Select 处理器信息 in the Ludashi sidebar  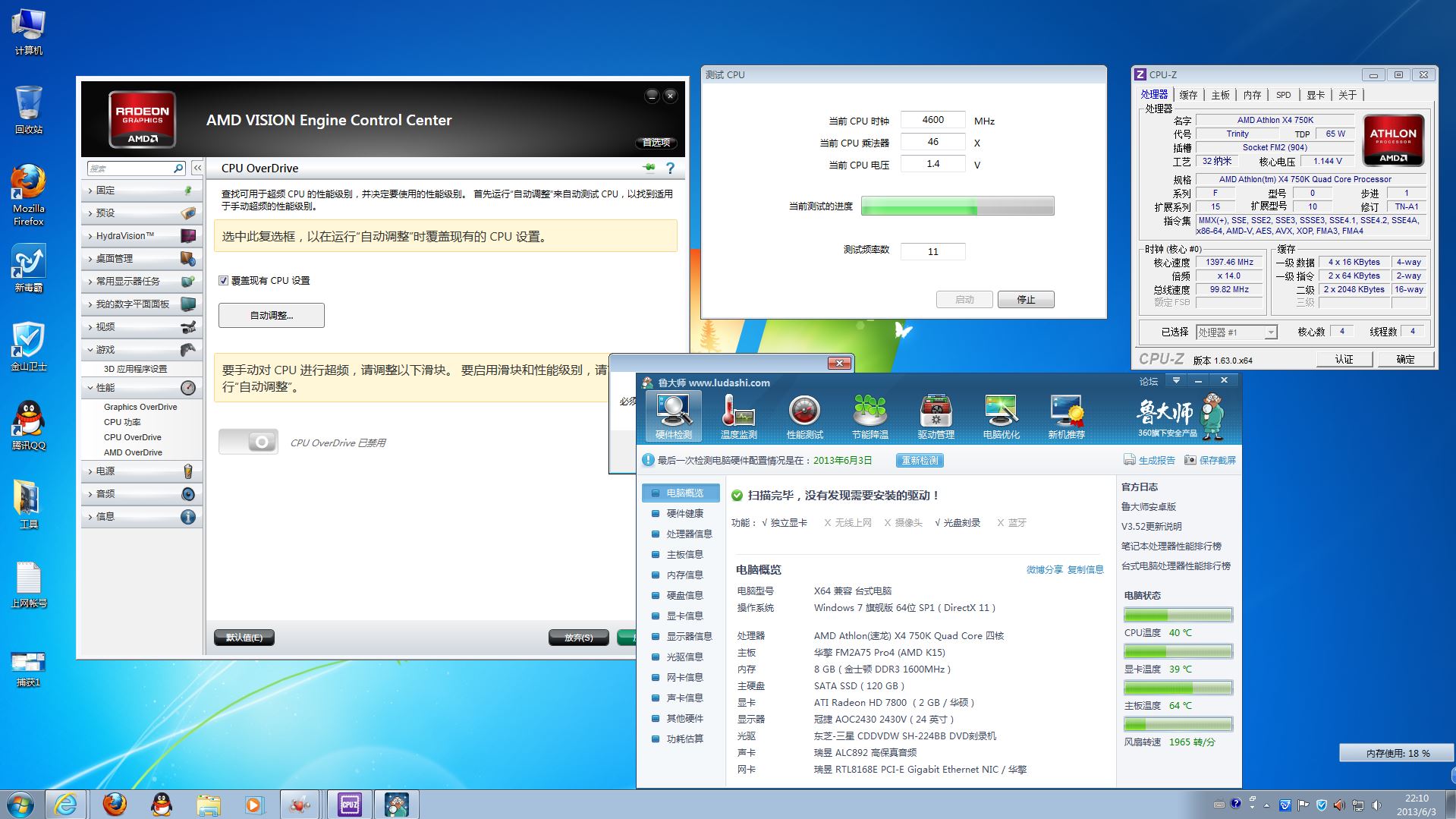pos(688,534)
